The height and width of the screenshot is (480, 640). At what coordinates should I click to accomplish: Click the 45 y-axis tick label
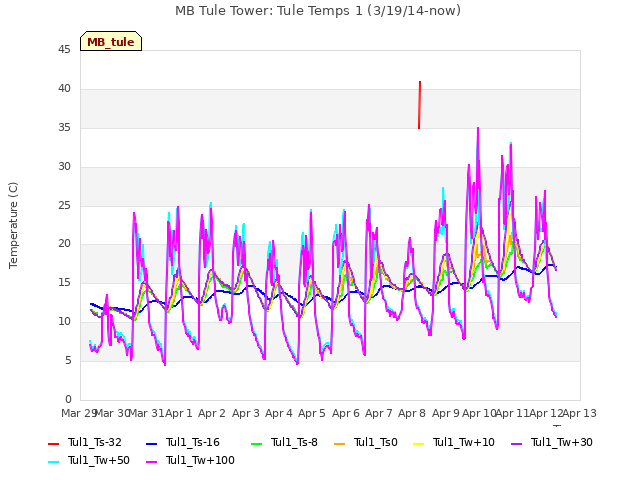tap(64, 49)
